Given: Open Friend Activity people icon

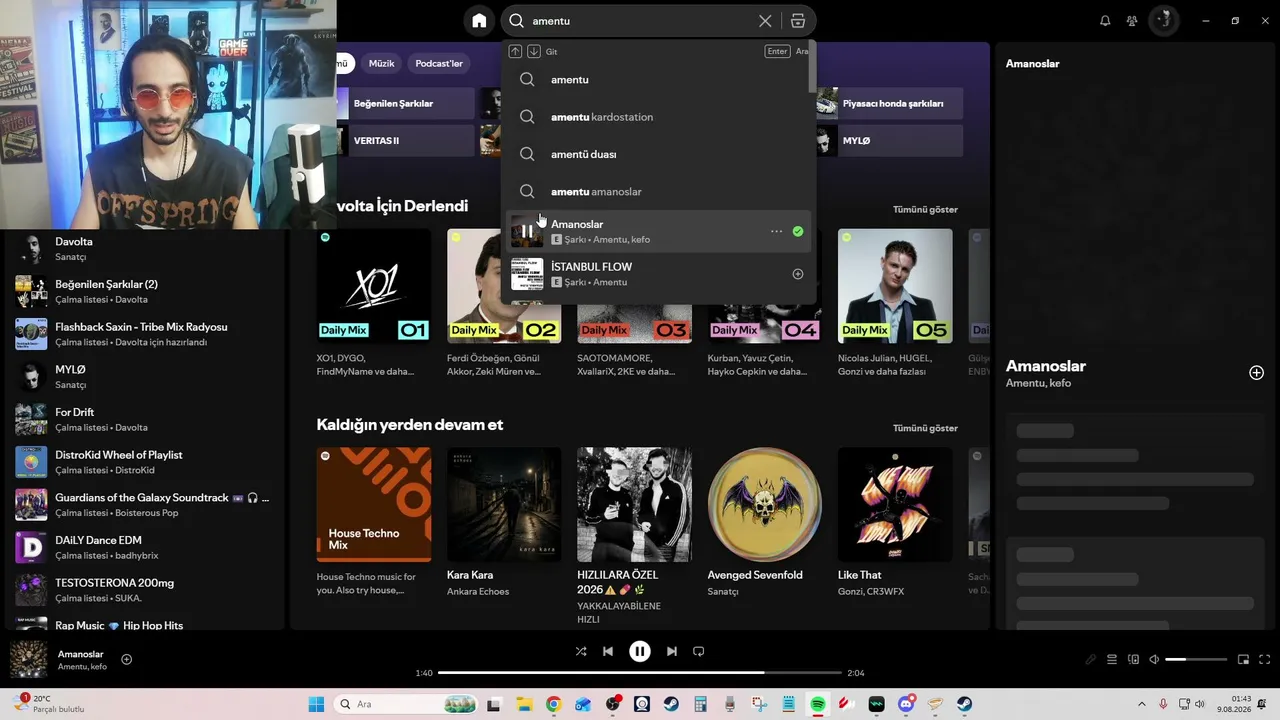Looking at the screenshot, I should 1132,21.
